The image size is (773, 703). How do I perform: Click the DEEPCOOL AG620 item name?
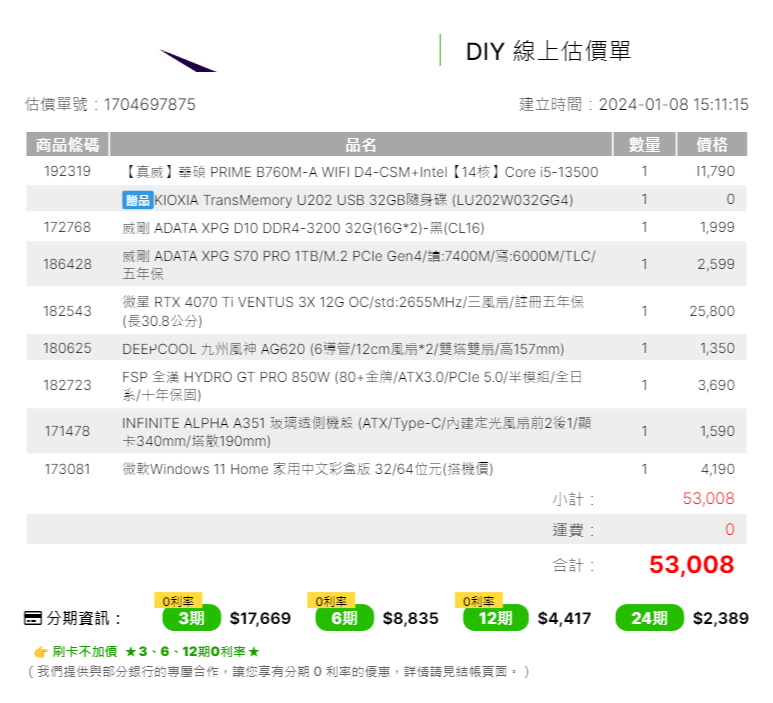[343, 349]
